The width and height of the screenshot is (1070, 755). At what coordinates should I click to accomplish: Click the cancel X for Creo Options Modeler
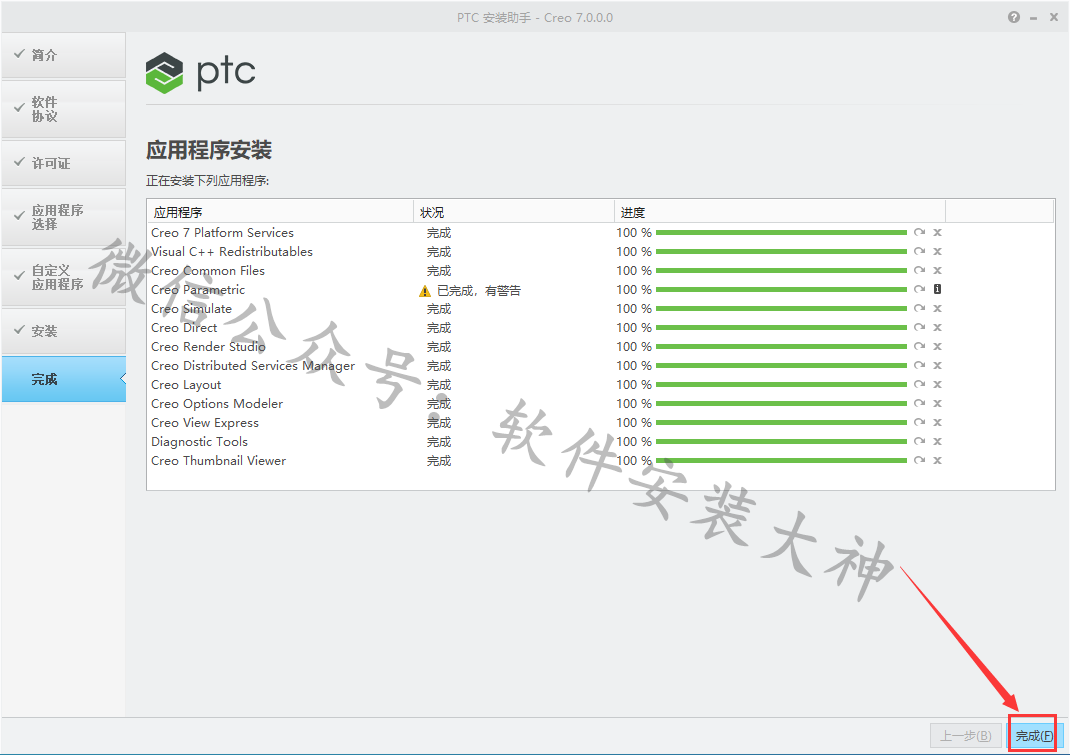click(938, 403)
